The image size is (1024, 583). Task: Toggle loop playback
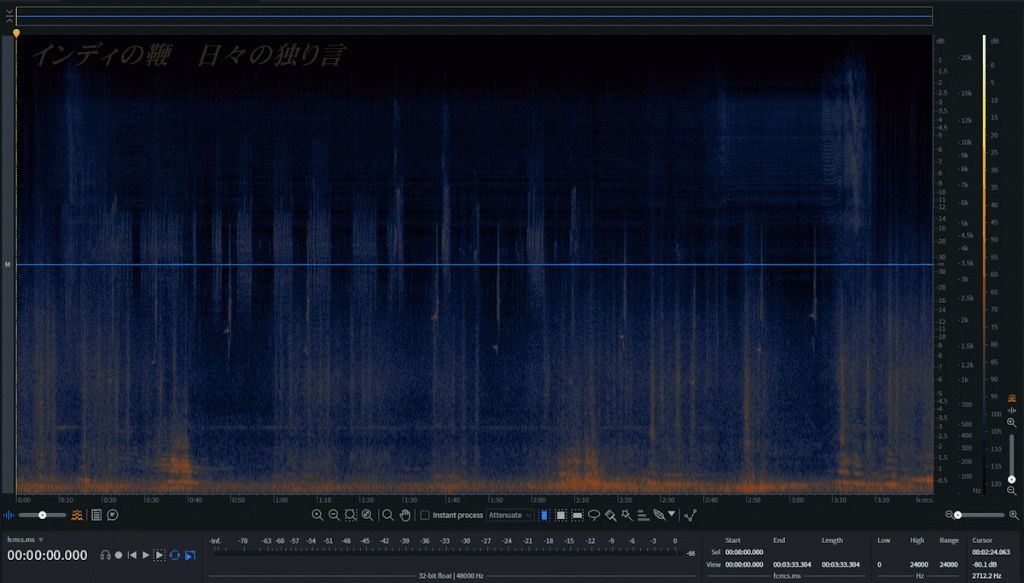pos(175,555)
